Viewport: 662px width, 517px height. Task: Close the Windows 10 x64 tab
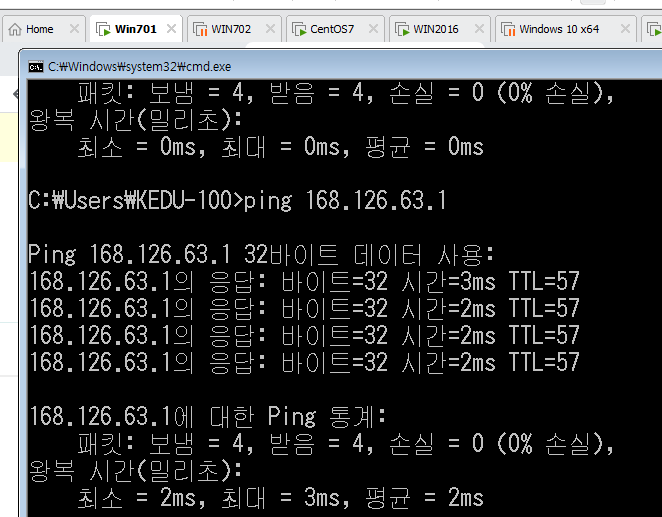pos(625,29)
